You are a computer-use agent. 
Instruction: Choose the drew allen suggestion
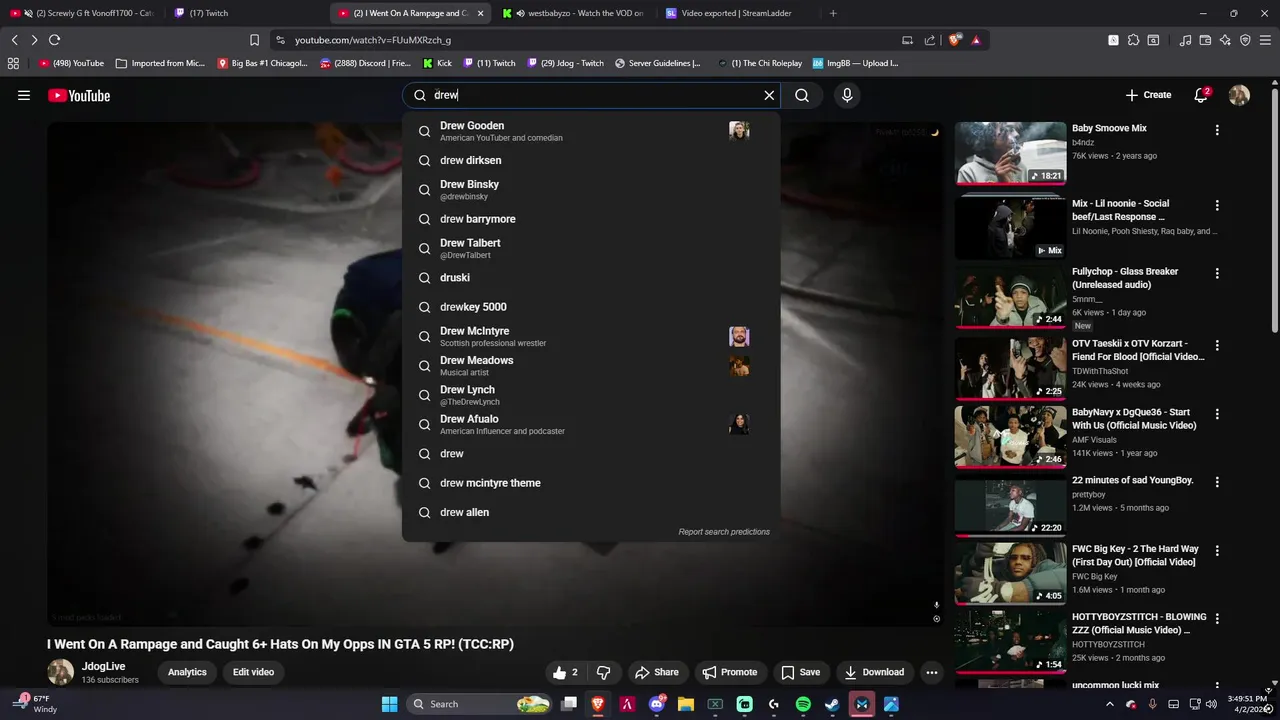tap(591, 512)
